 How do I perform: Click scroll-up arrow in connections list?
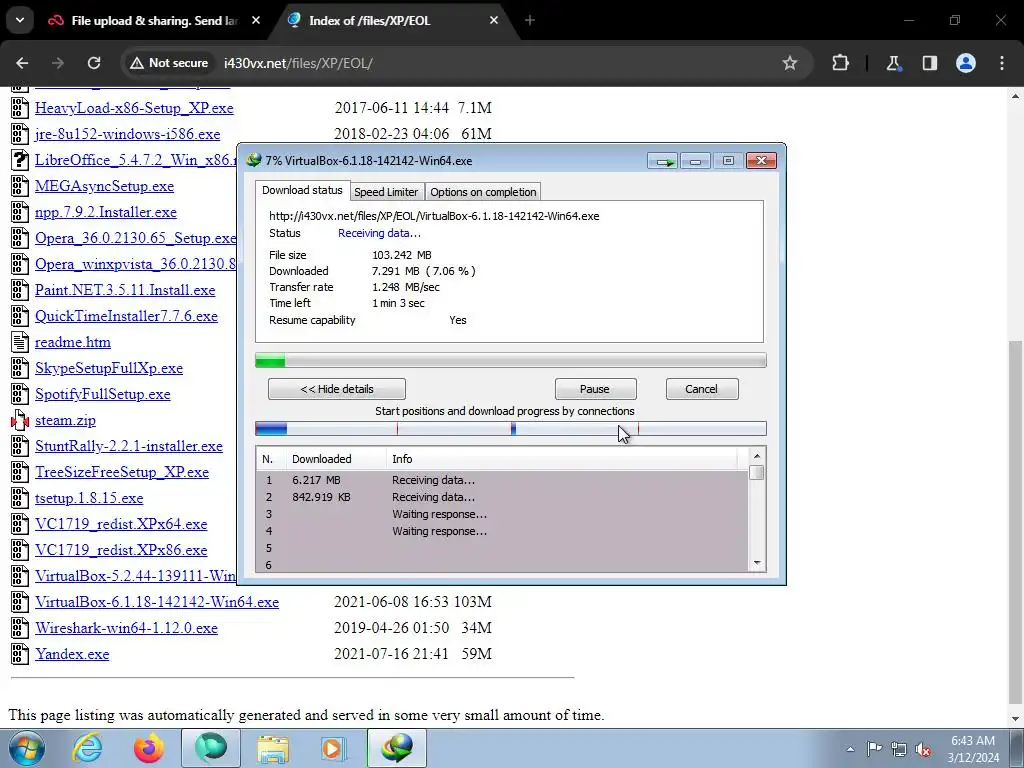(757, 456)
